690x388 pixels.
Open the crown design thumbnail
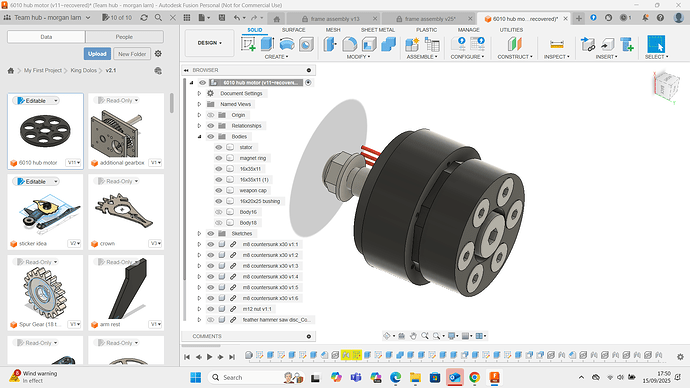[126, 212]
